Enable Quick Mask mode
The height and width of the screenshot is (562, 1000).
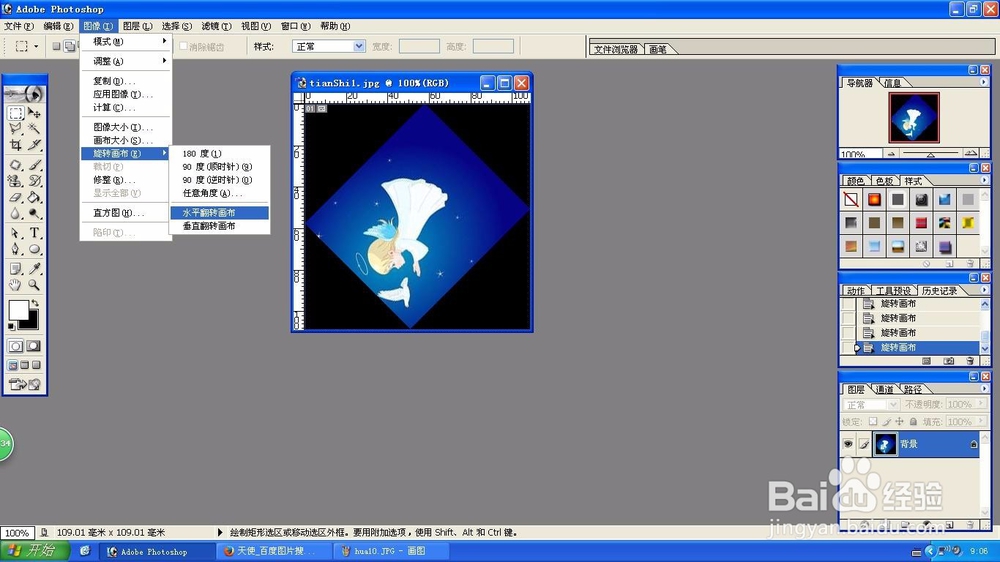click(x=34, y=346)
